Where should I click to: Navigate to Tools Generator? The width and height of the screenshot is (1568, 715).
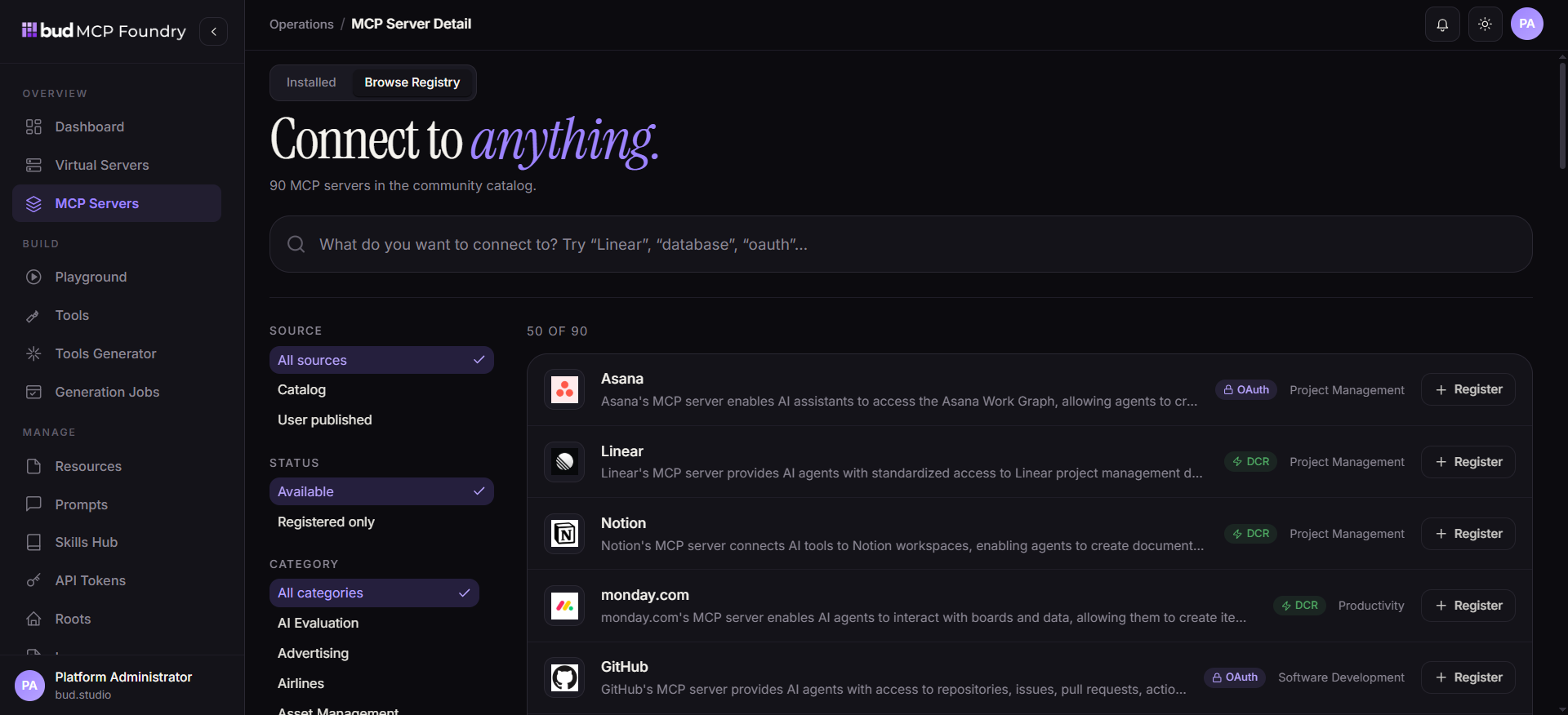pyautogui.click(x=117, y=353)
